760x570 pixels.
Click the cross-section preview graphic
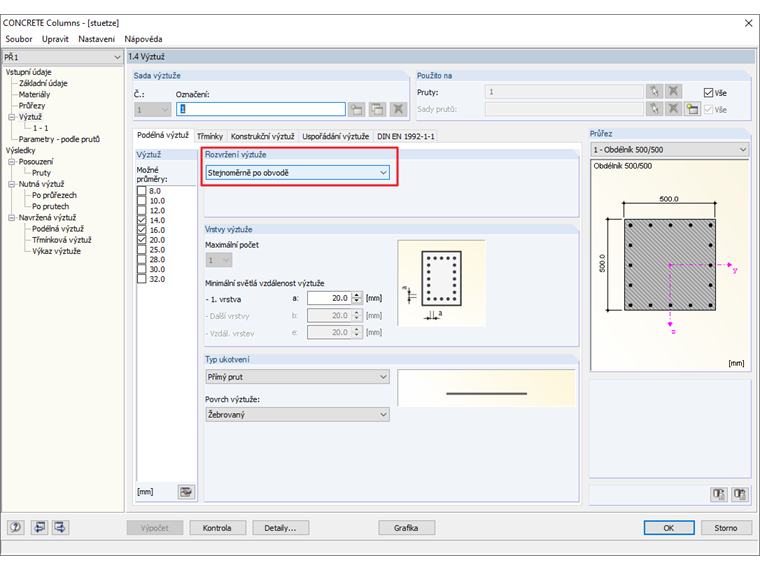669,265
